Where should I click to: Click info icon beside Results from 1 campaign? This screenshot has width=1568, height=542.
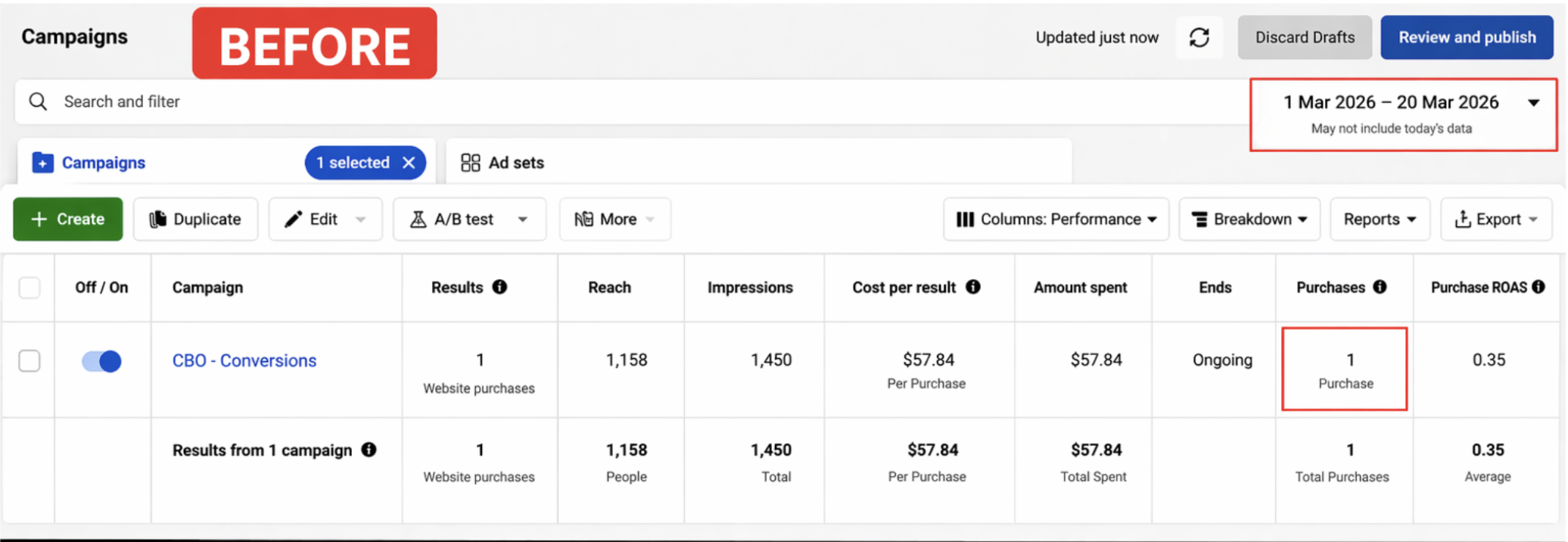click(369, 450)
